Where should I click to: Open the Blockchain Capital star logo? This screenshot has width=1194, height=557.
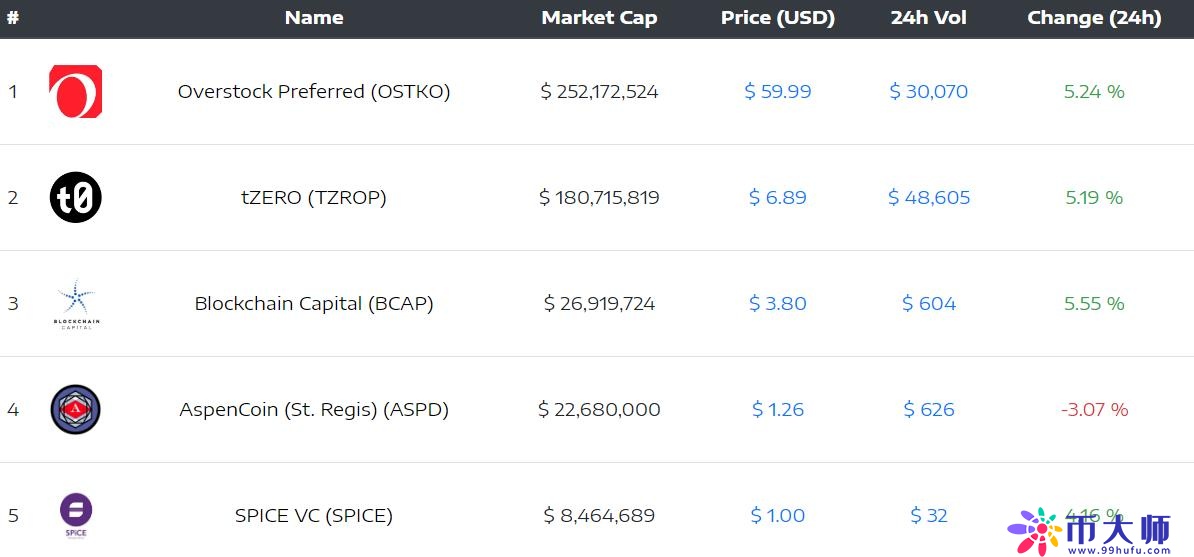pyautogui.click(x=76, y=304)
